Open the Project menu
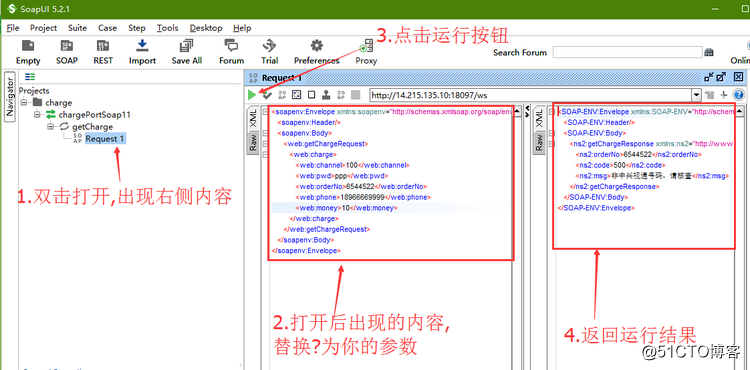750x370 pixels. [x=44, y=28]
